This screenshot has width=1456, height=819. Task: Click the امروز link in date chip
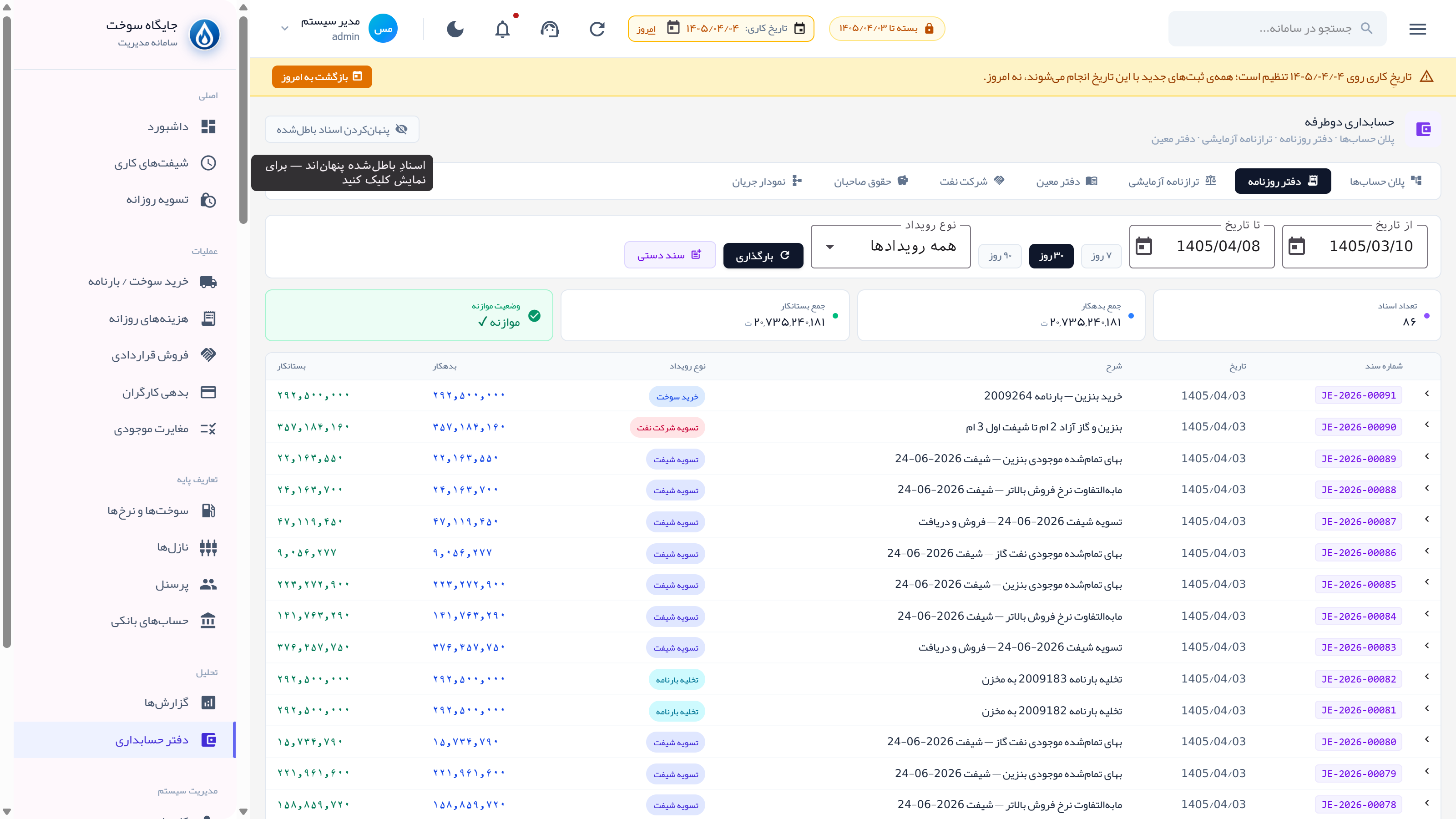pos(646,29)
